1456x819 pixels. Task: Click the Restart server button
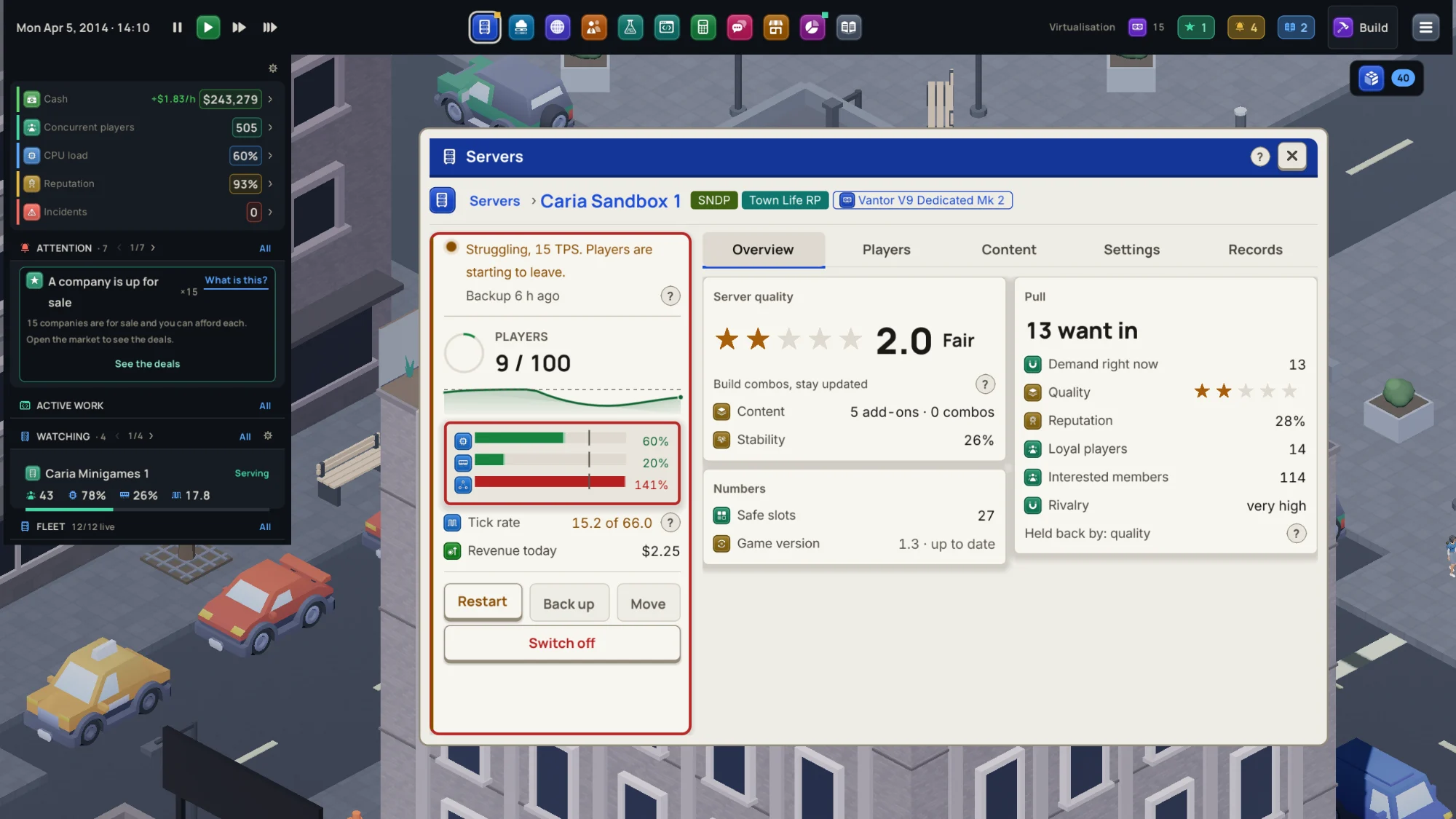(x=483, y=602)
